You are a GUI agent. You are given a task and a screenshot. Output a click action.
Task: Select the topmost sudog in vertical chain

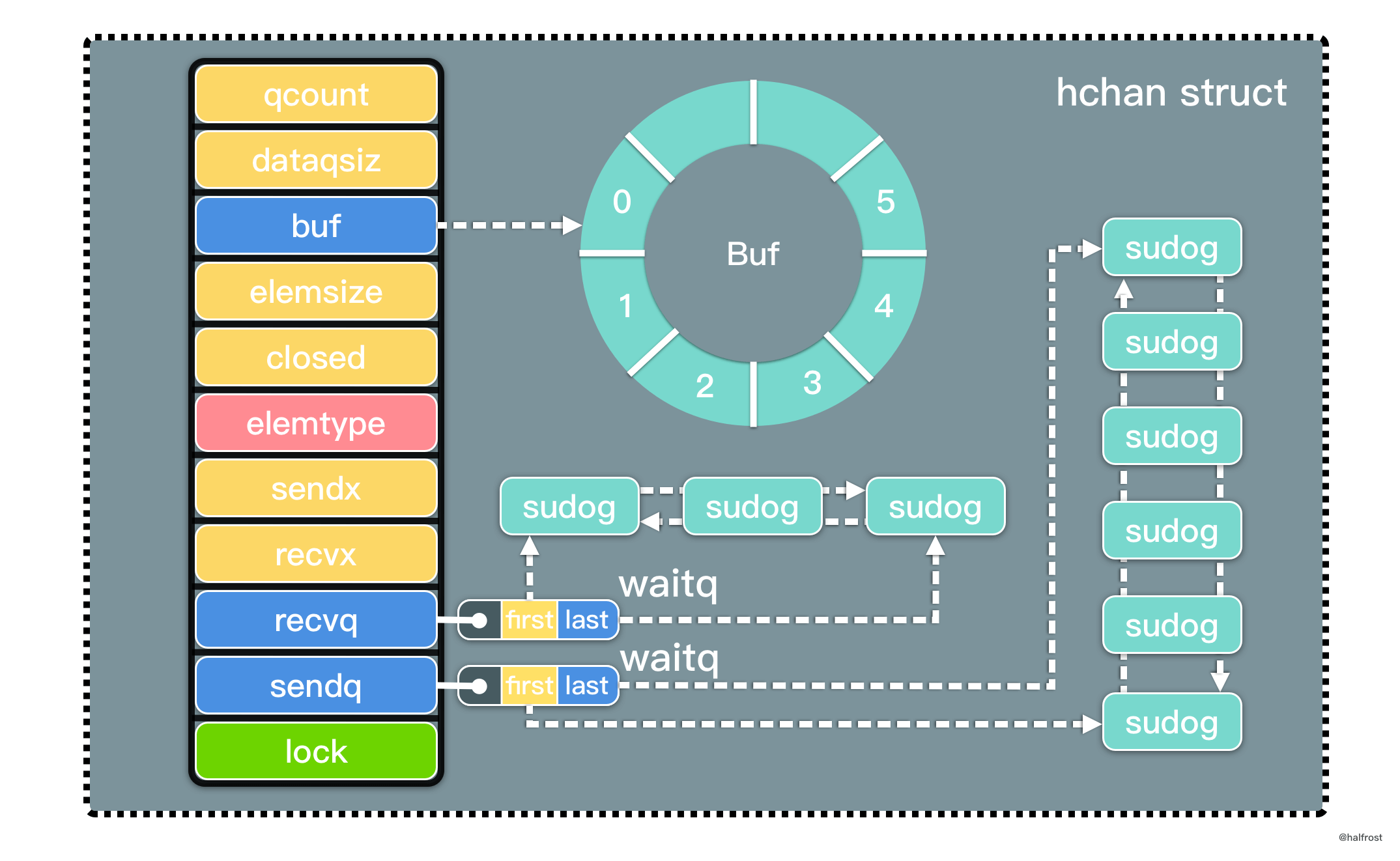point(1172,247)
